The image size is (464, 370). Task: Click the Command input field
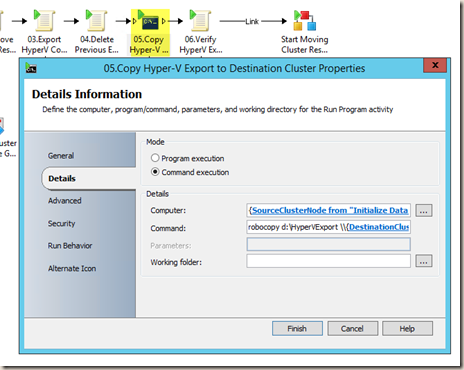pos(328,227)
